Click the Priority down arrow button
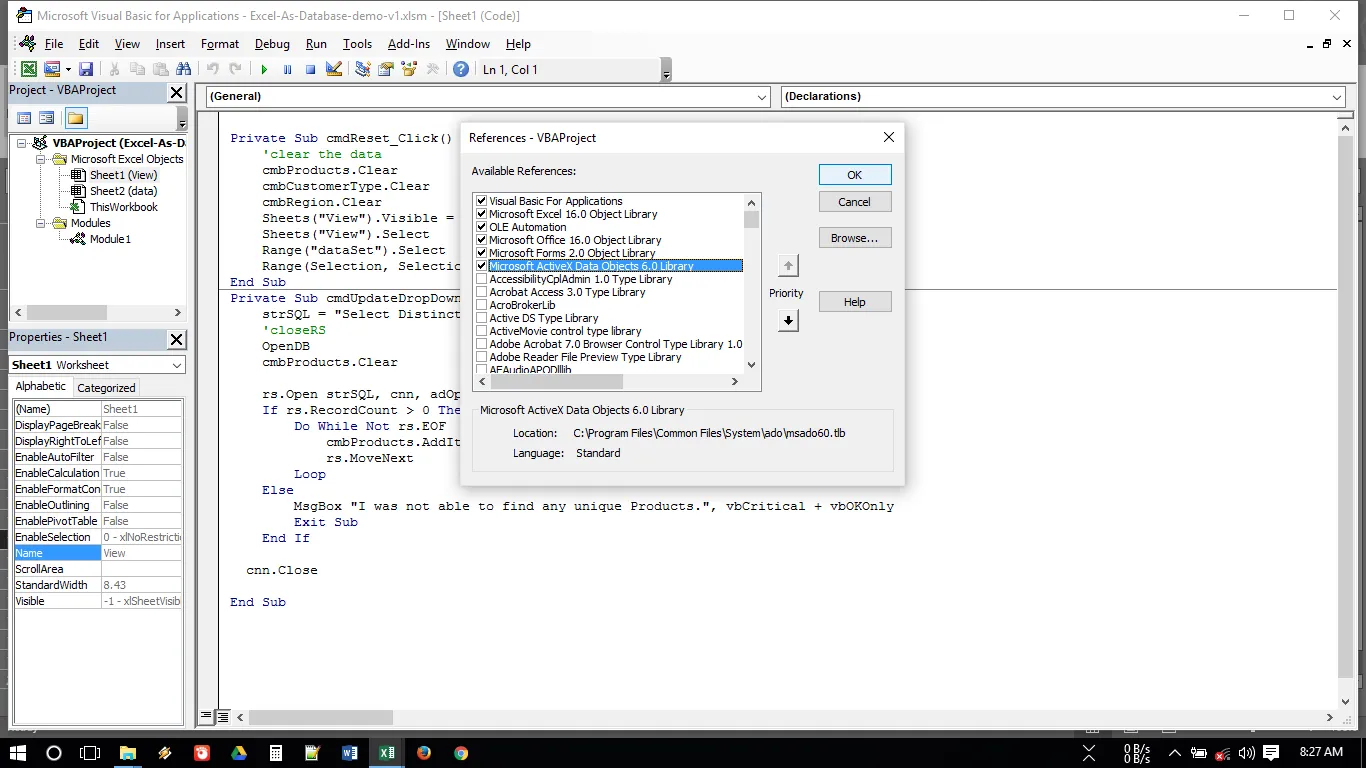 788,321
